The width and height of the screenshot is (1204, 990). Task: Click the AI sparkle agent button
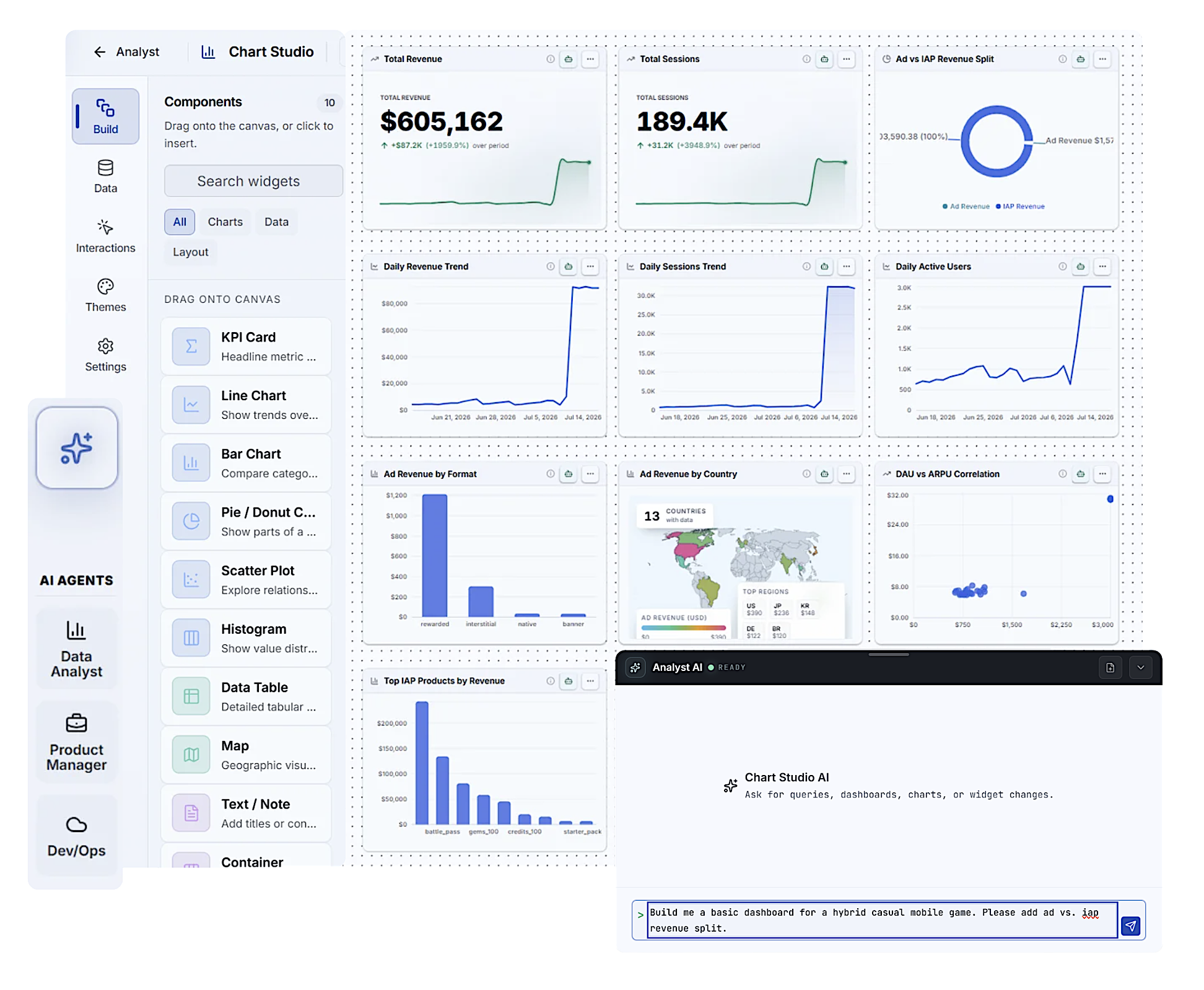point(77,447)
